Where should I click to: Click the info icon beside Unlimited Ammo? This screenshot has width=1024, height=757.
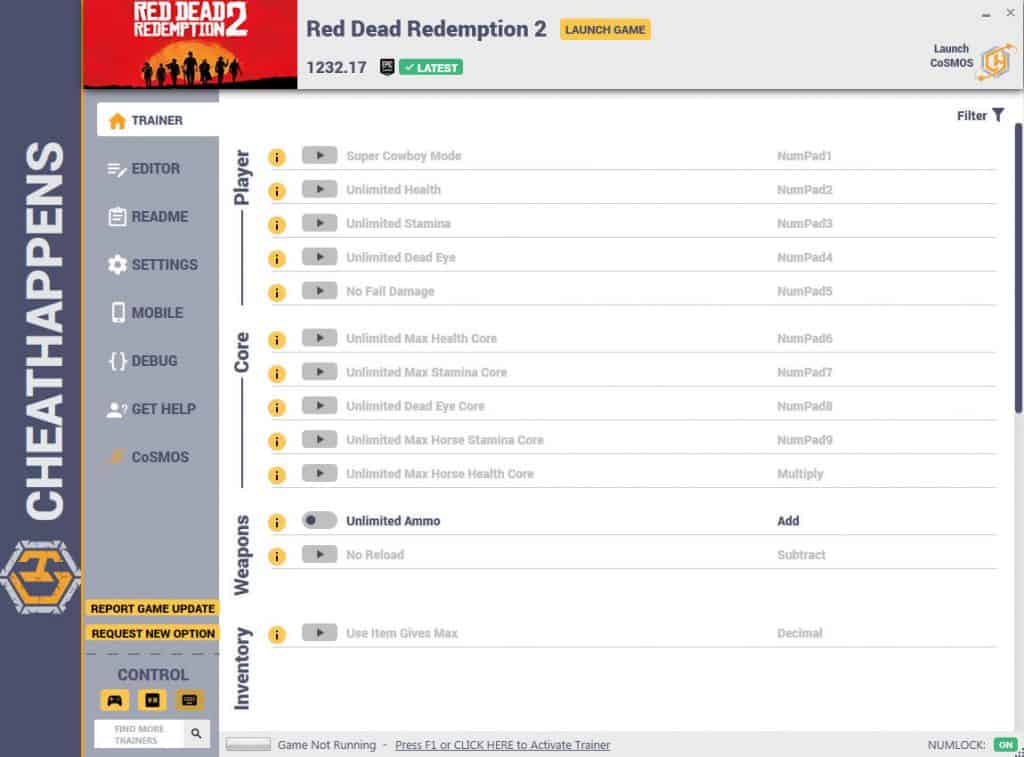coord(277,520)
